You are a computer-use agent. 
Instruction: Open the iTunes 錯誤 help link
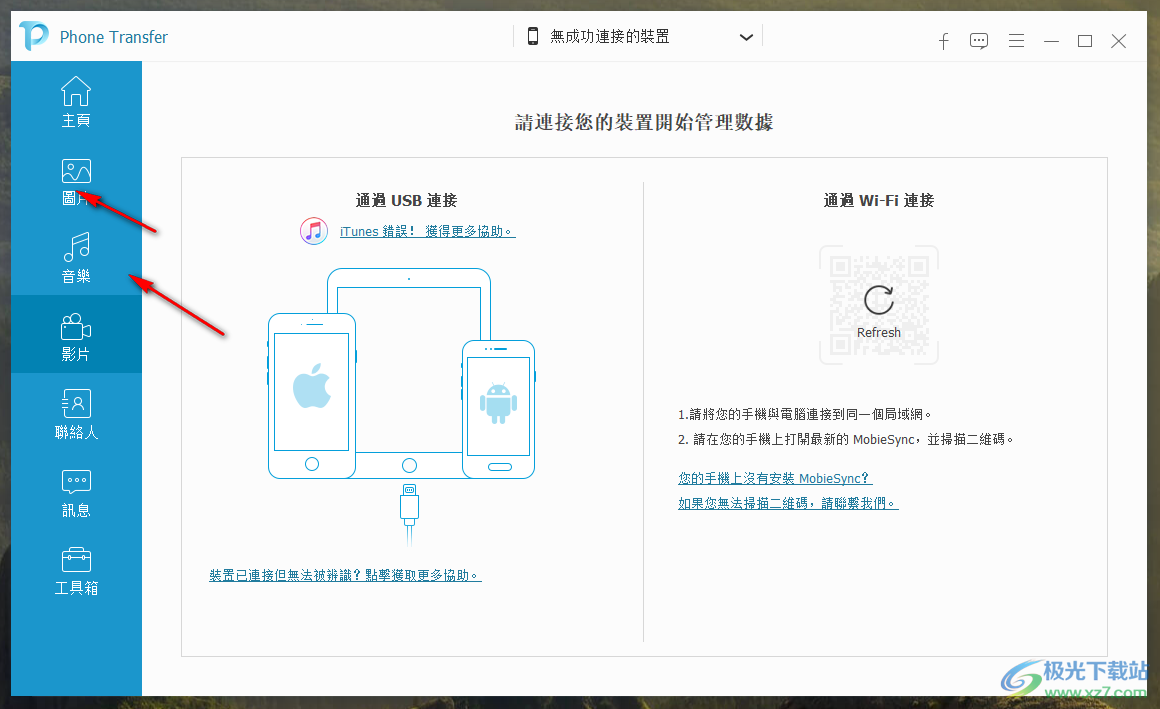click(x=430, y=230)
